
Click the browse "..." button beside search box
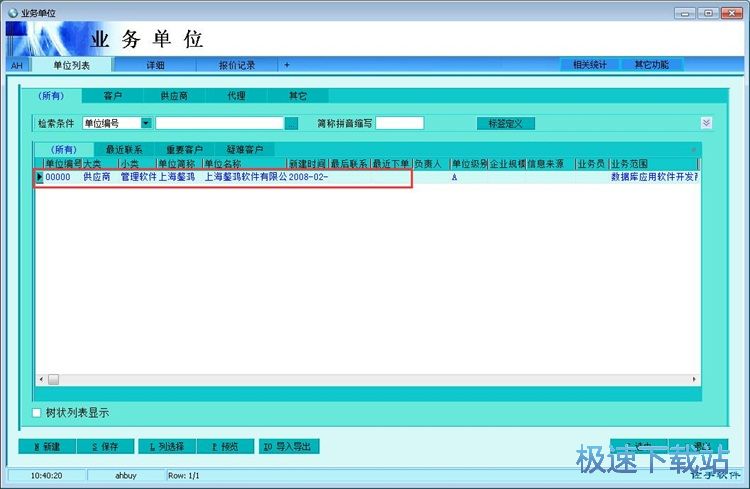(x=291, y=123)
